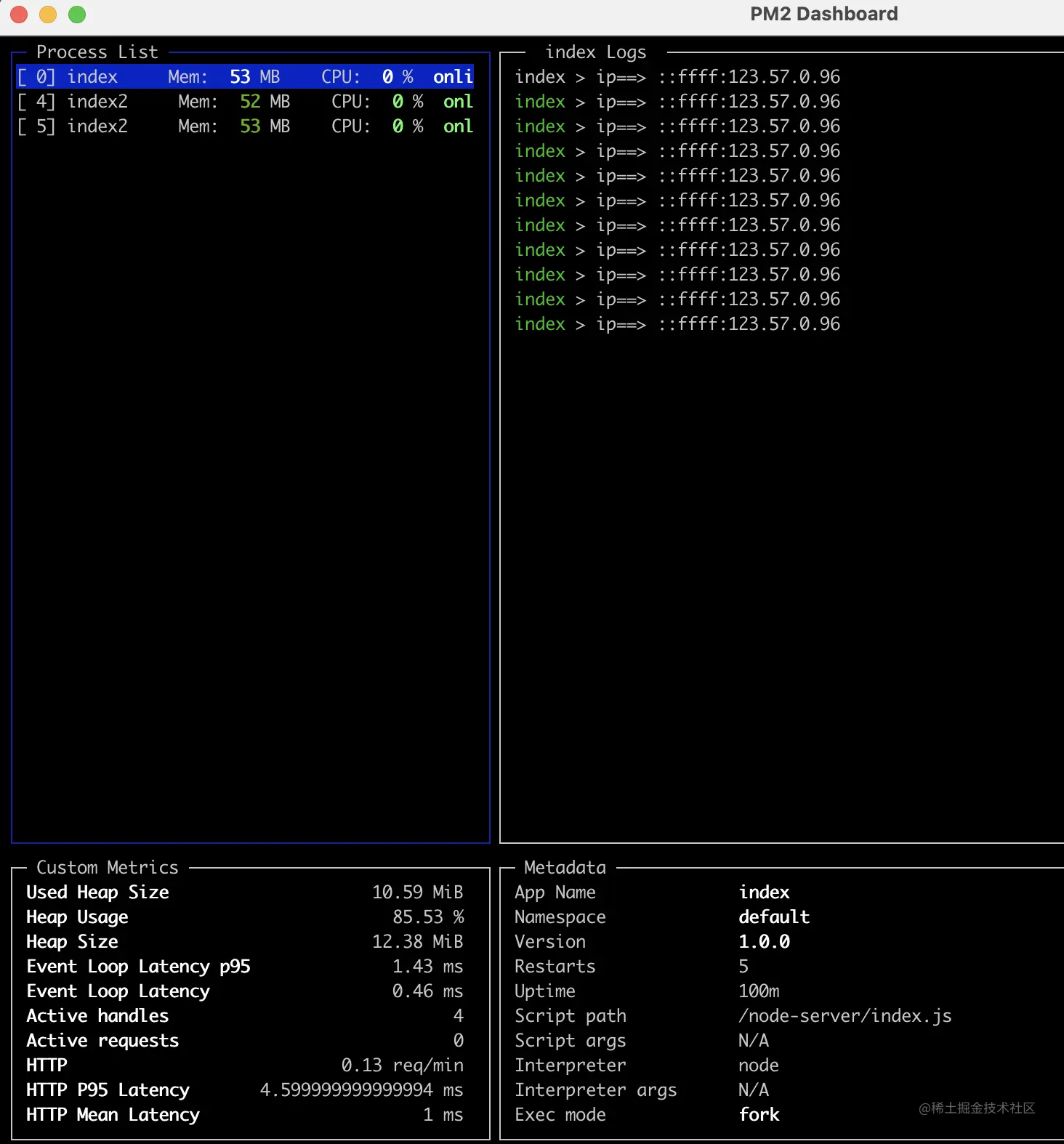Click the 'Metadata' panel title
This screenshot has height=1144, width=1064.
click(565, 868)
